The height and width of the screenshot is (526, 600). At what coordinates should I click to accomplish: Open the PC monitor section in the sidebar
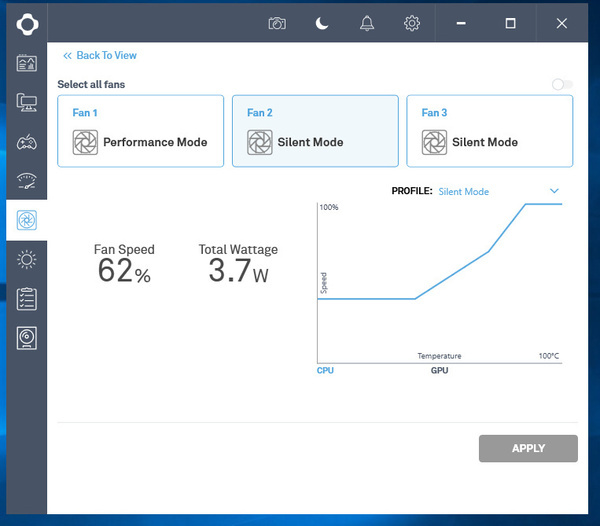[27, 102]
